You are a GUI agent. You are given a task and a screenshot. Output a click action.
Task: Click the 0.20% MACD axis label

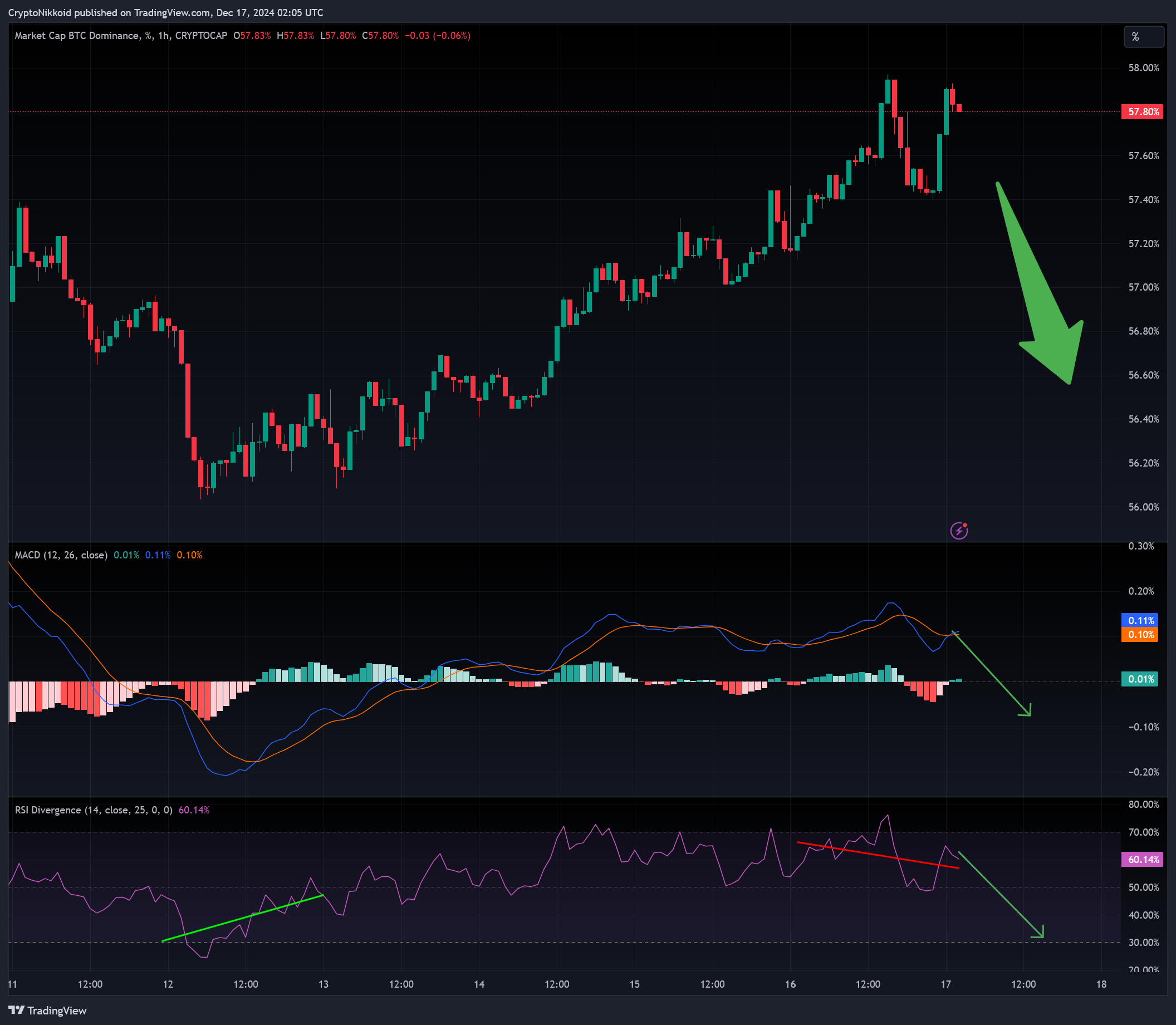[1141, 591]
